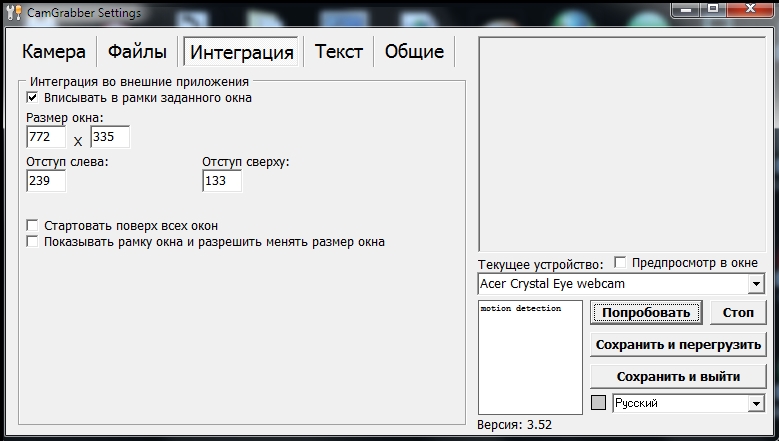Click the Стоп button
The height and width of the screenshot is (441, 779).
click(x=738, y=312)
